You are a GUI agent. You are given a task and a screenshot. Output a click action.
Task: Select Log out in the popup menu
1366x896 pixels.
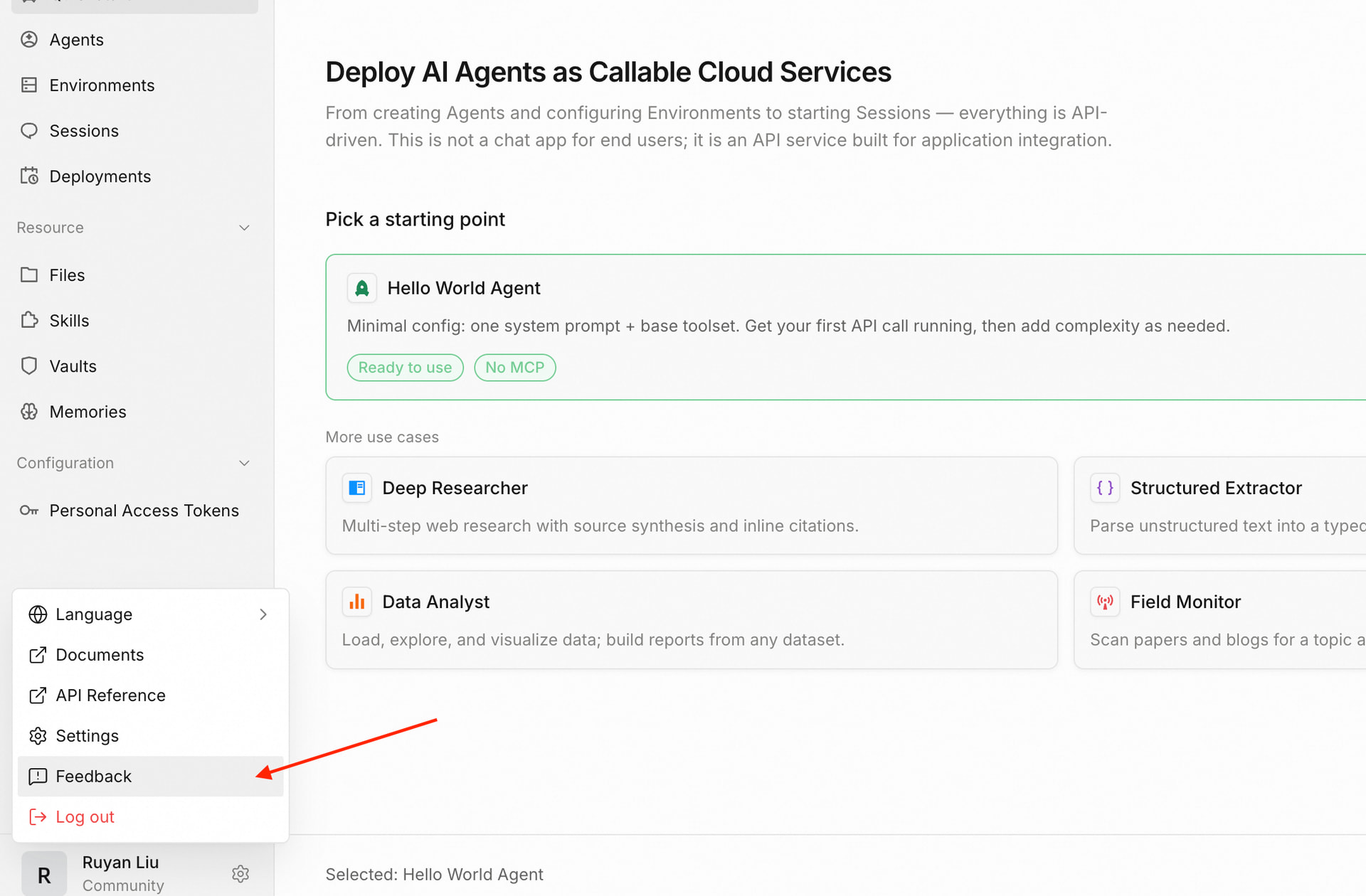[x=151, y=817]
